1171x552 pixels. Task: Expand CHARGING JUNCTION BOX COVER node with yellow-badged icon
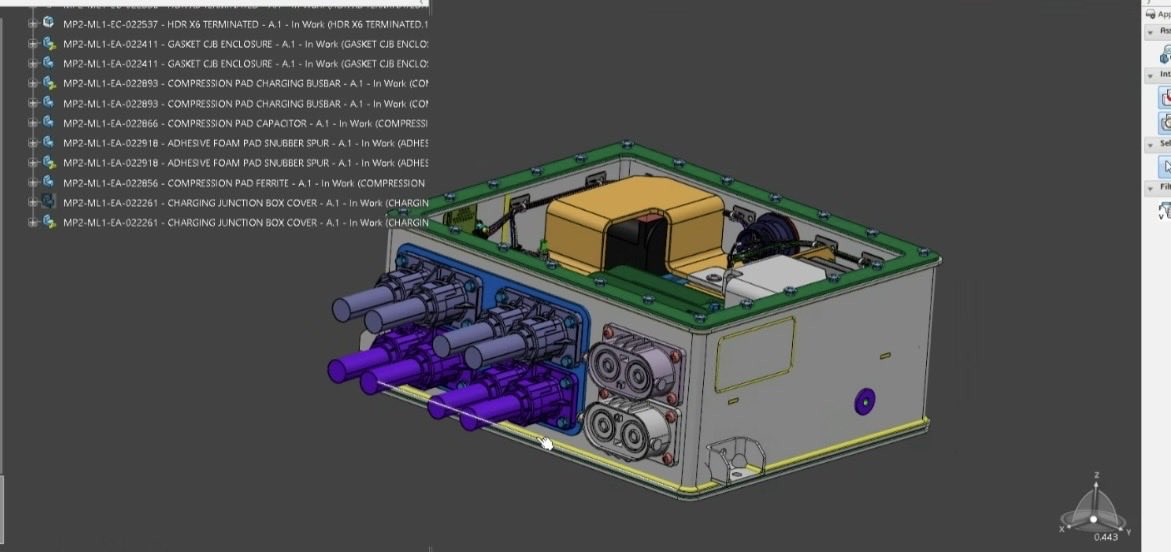(x=33, y=223)
